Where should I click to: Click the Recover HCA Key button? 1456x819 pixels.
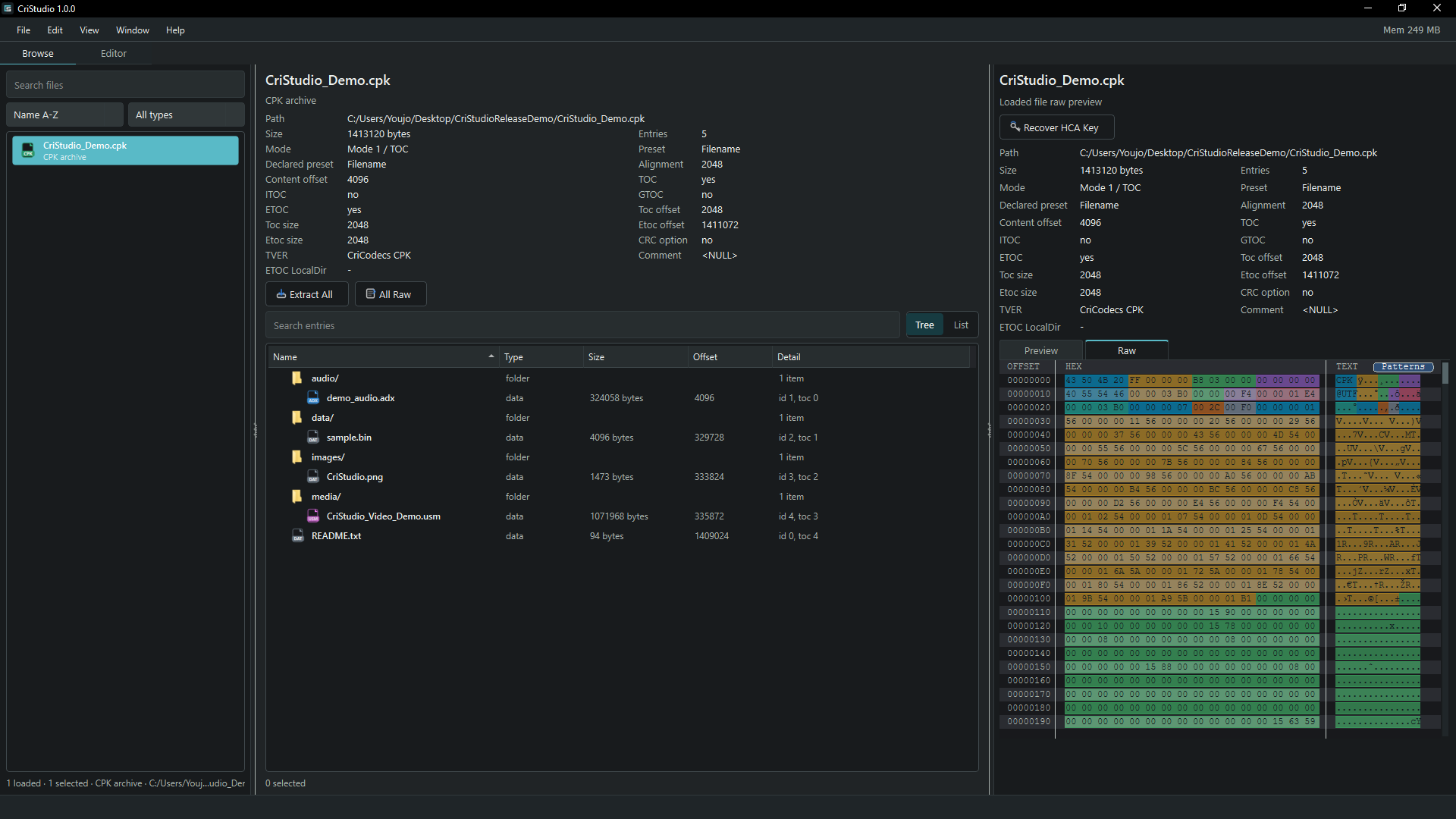(x=1056, y=127)
